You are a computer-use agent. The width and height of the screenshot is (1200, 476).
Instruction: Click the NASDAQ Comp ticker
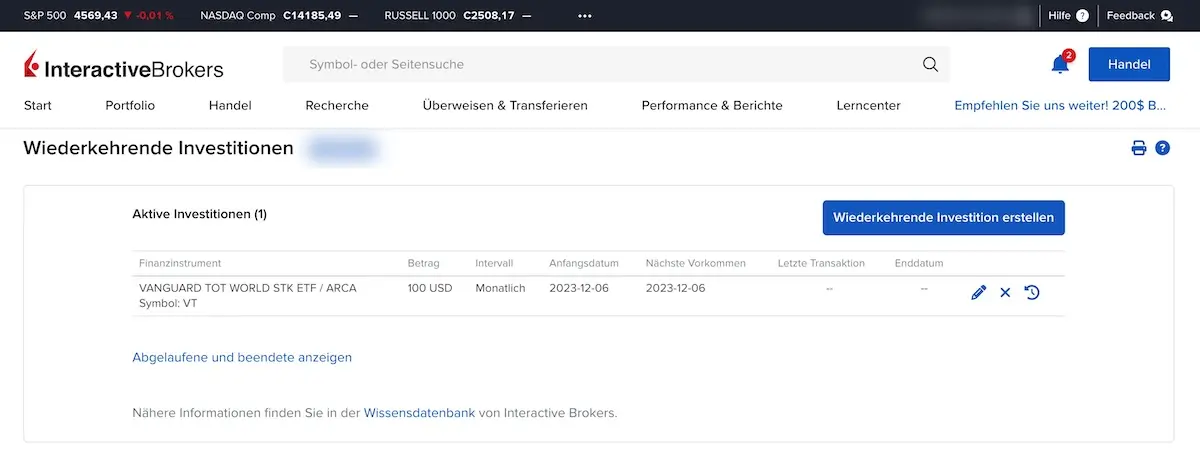279,16
